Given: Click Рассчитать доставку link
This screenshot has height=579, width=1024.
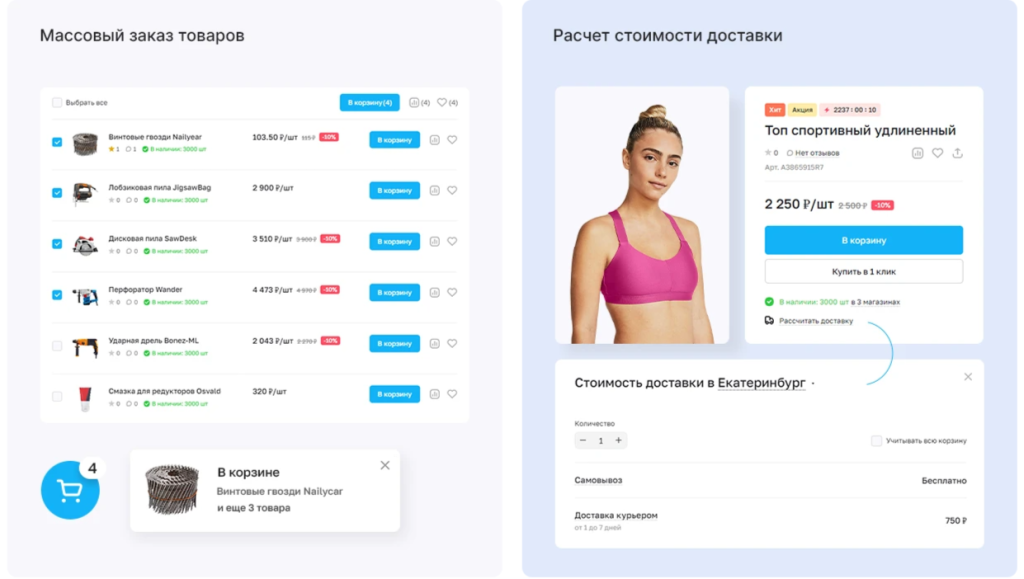Looking at the screenshot, I should [816, 321].
